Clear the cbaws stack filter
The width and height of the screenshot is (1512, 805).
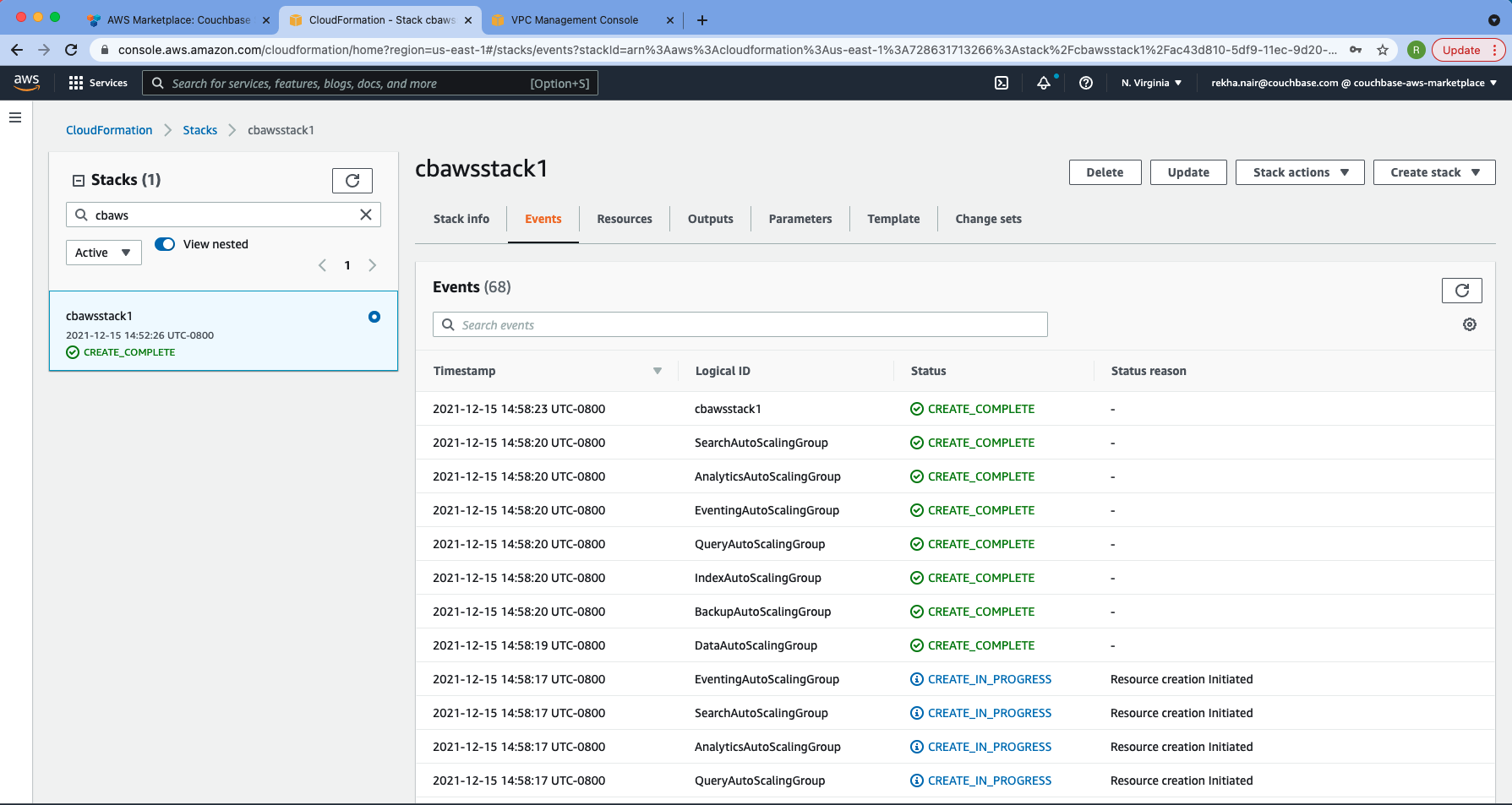[x=366, y=214]
